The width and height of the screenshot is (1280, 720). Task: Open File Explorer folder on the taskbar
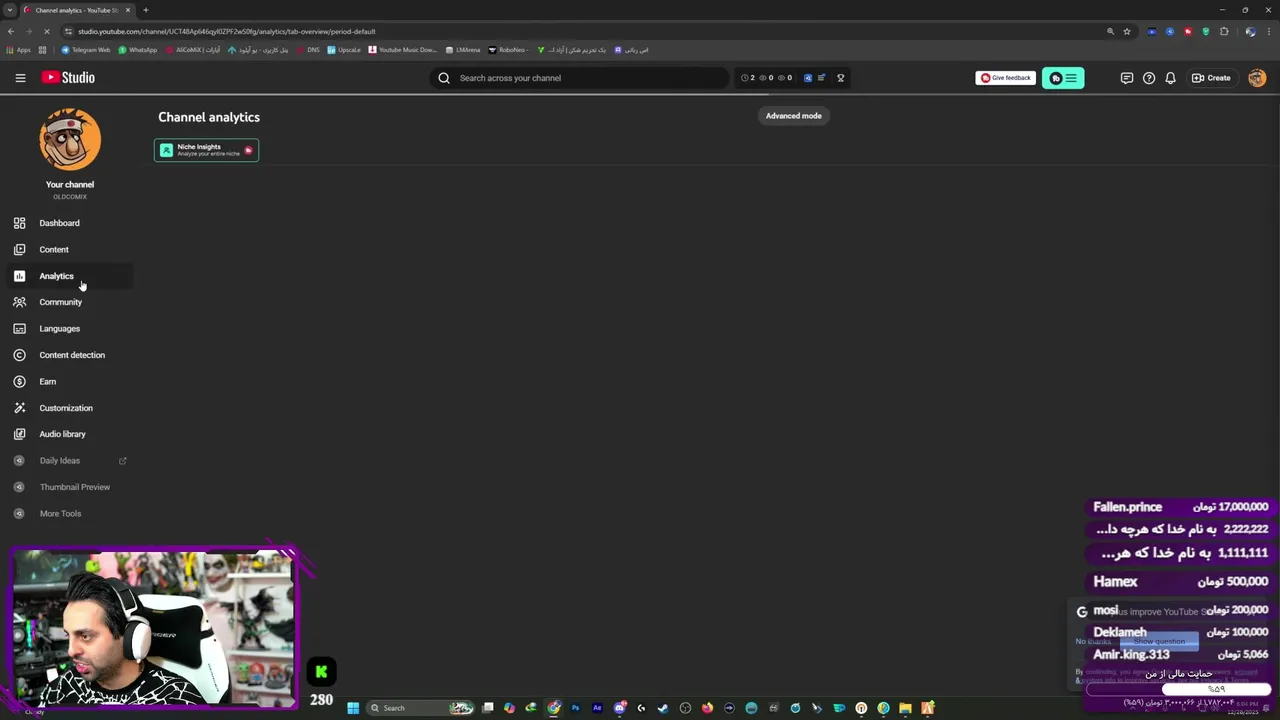point(906,708)
